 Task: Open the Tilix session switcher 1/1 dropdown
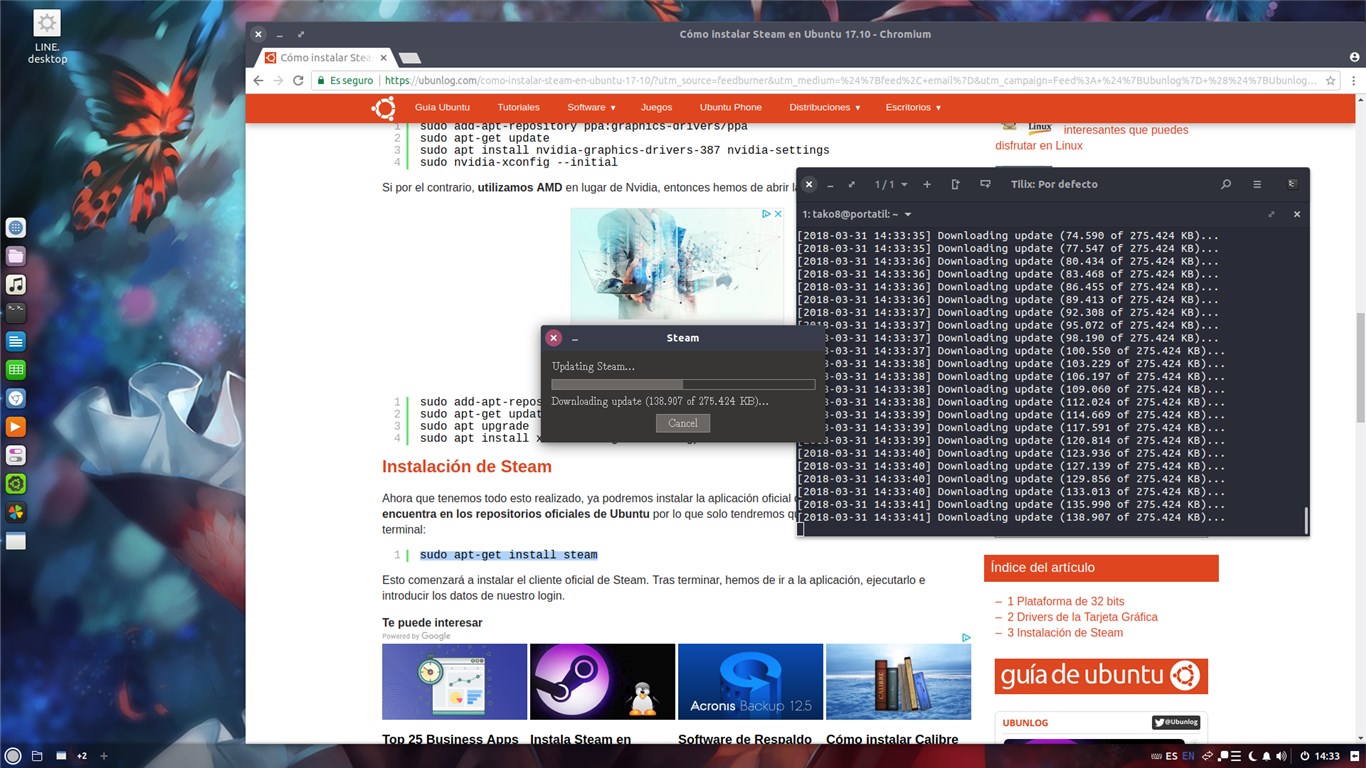coord(891,184)
